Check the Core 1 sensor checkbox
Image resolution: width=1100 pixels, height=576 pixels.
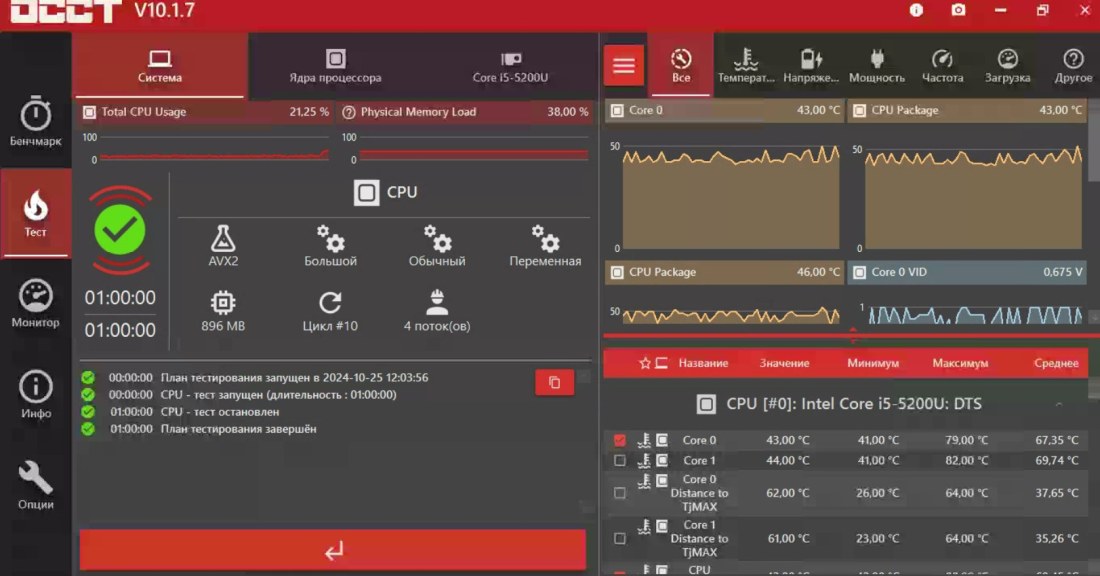[620, 461]
